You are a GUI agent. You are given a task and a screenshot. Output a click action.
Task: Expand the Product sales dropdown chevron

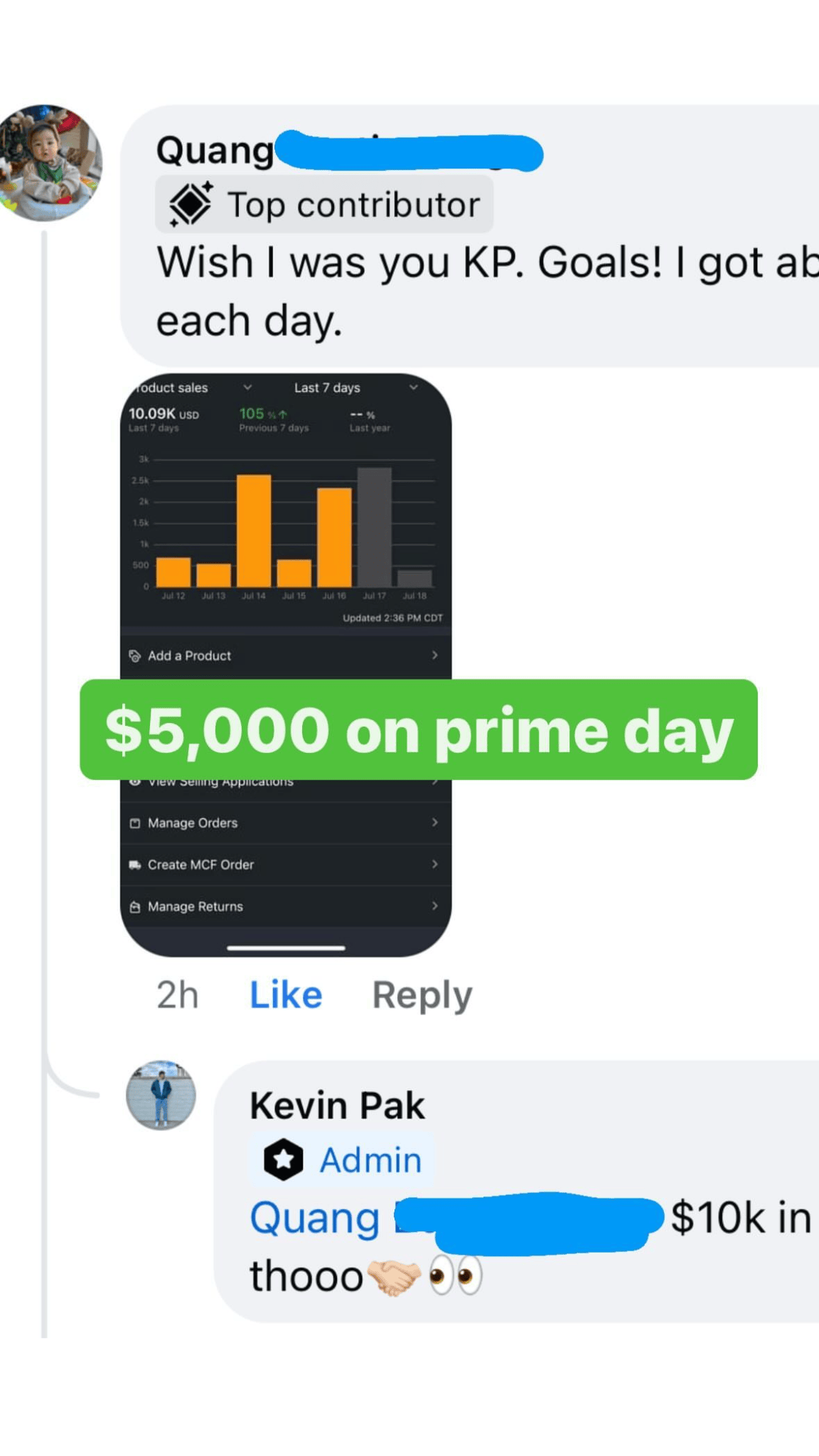(247, 387)
